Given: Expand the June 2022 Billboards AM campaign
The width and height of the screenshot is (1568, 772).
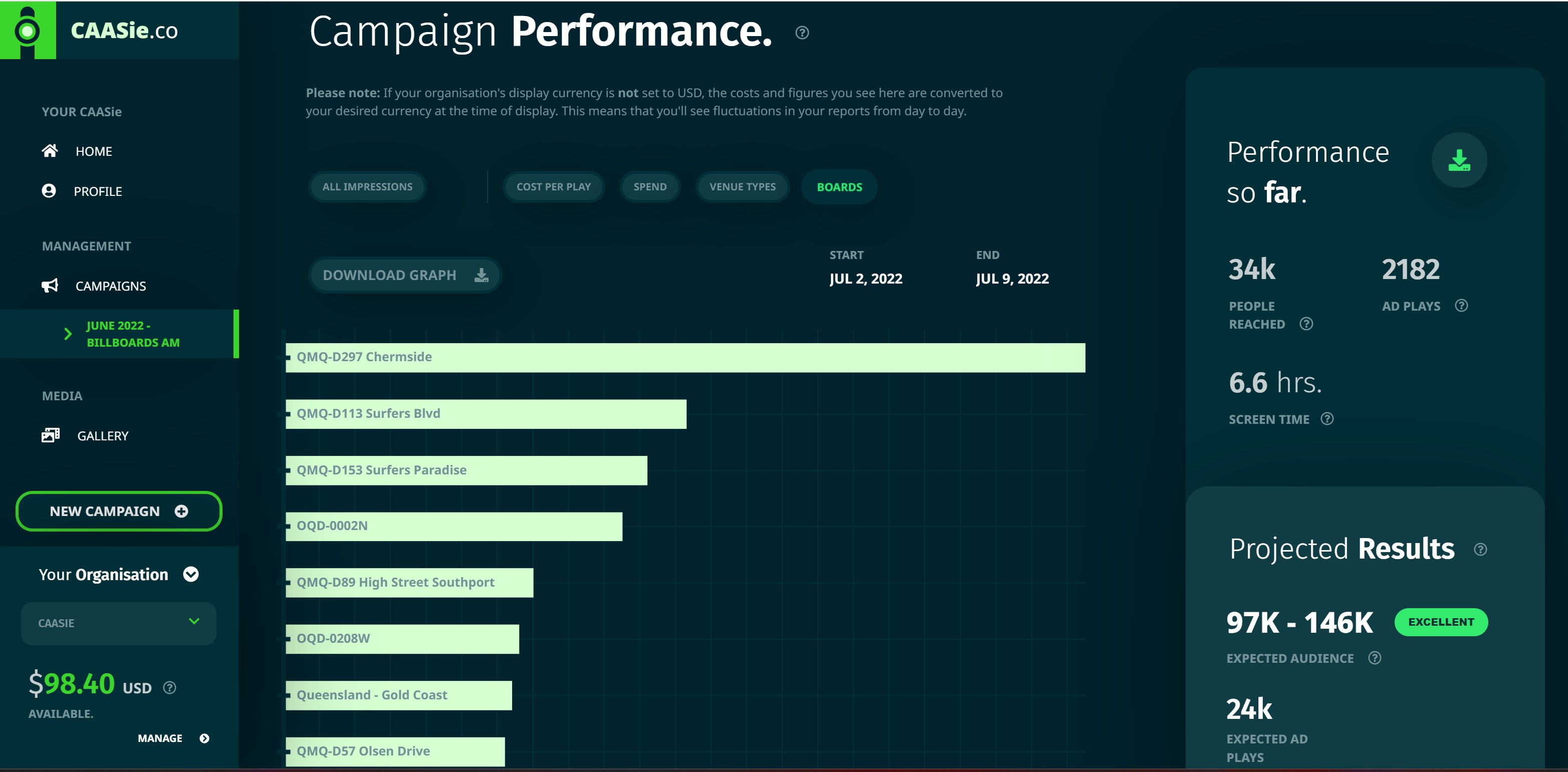Looking at the screenshot, I should click(68, 334).
